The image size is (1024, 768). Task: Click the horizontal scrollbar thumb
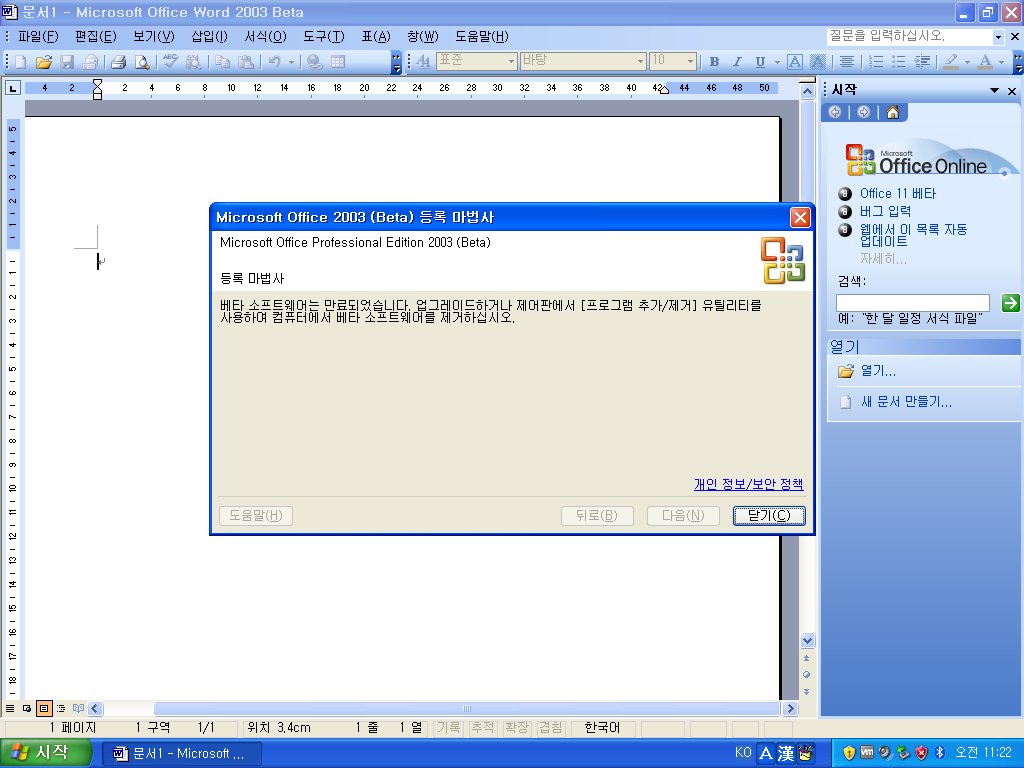(466, 708)
